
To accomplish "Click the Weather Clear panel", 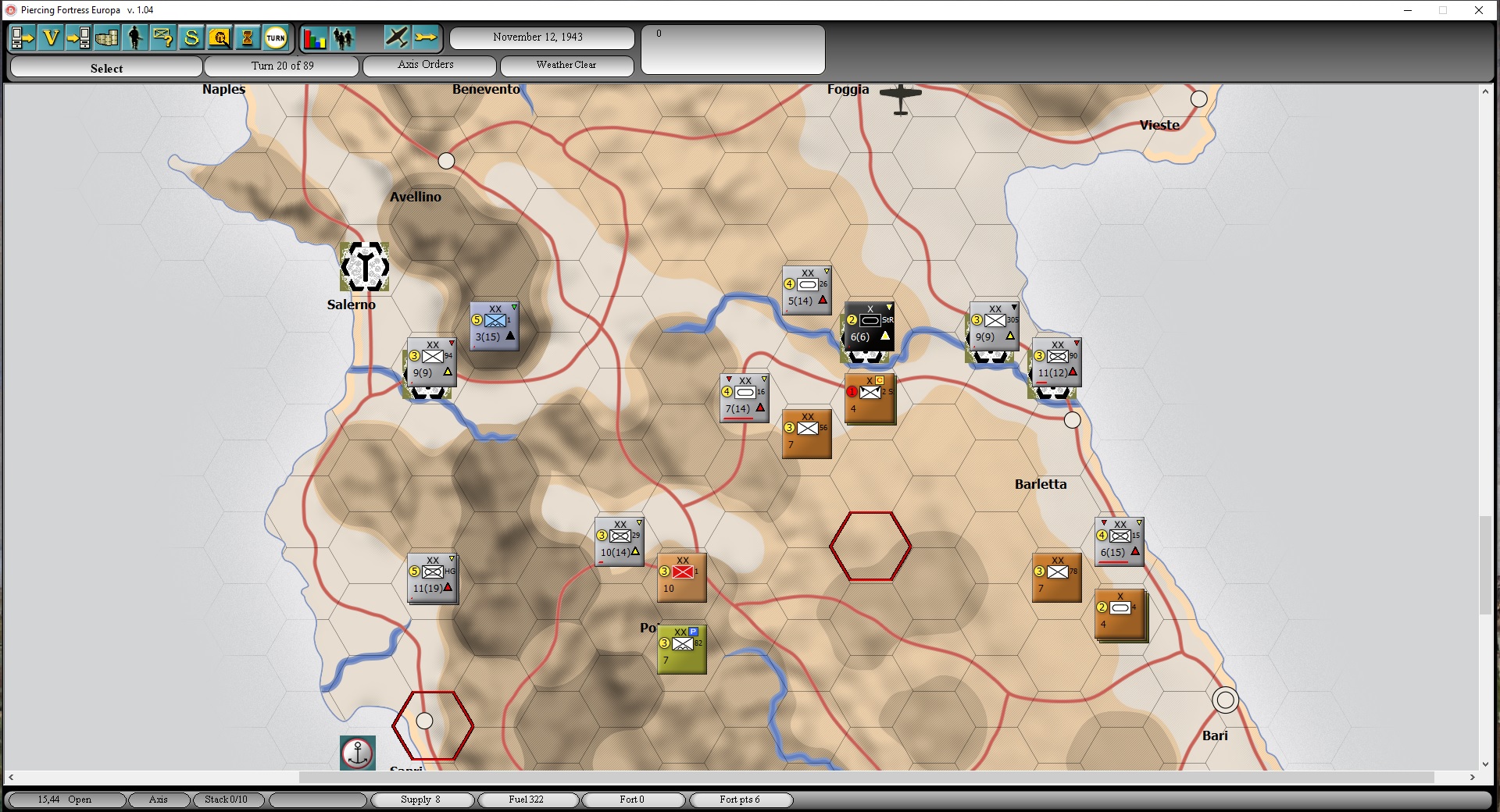I will pyautogui.click(x=566, y=66).
